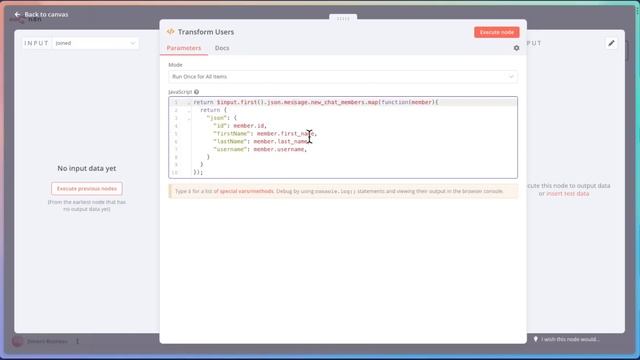The width and height of the screenshot is (640, 360).
Task: Click the user avatar at bottom left
Action: pyautogui.click(x=18, y=341)
